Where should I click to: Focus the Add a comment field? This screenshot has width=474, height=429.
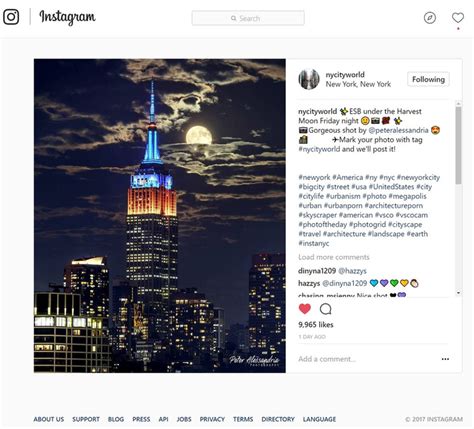367,359
